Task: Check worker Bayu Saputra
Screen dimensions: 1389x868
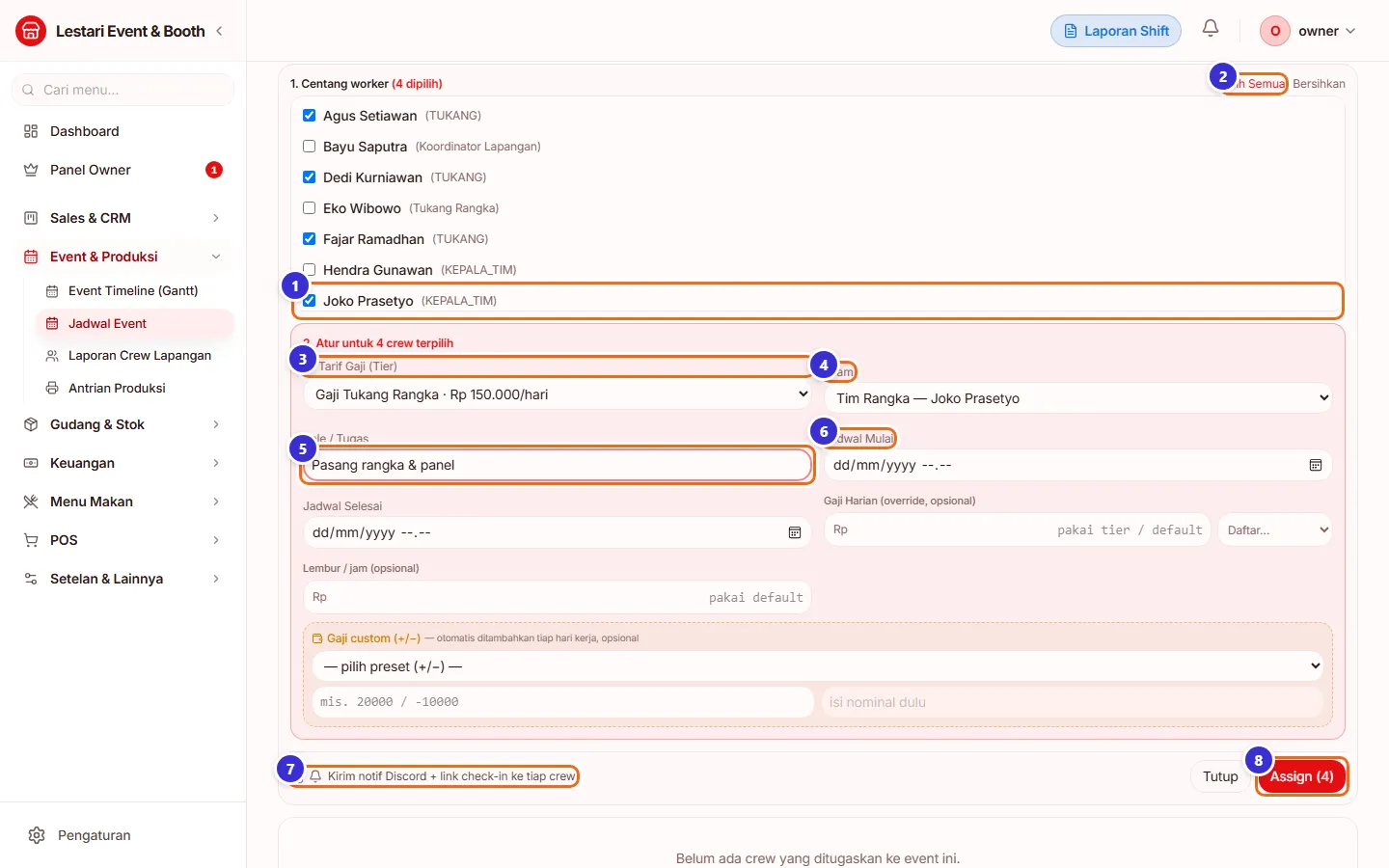Action: 310,147
